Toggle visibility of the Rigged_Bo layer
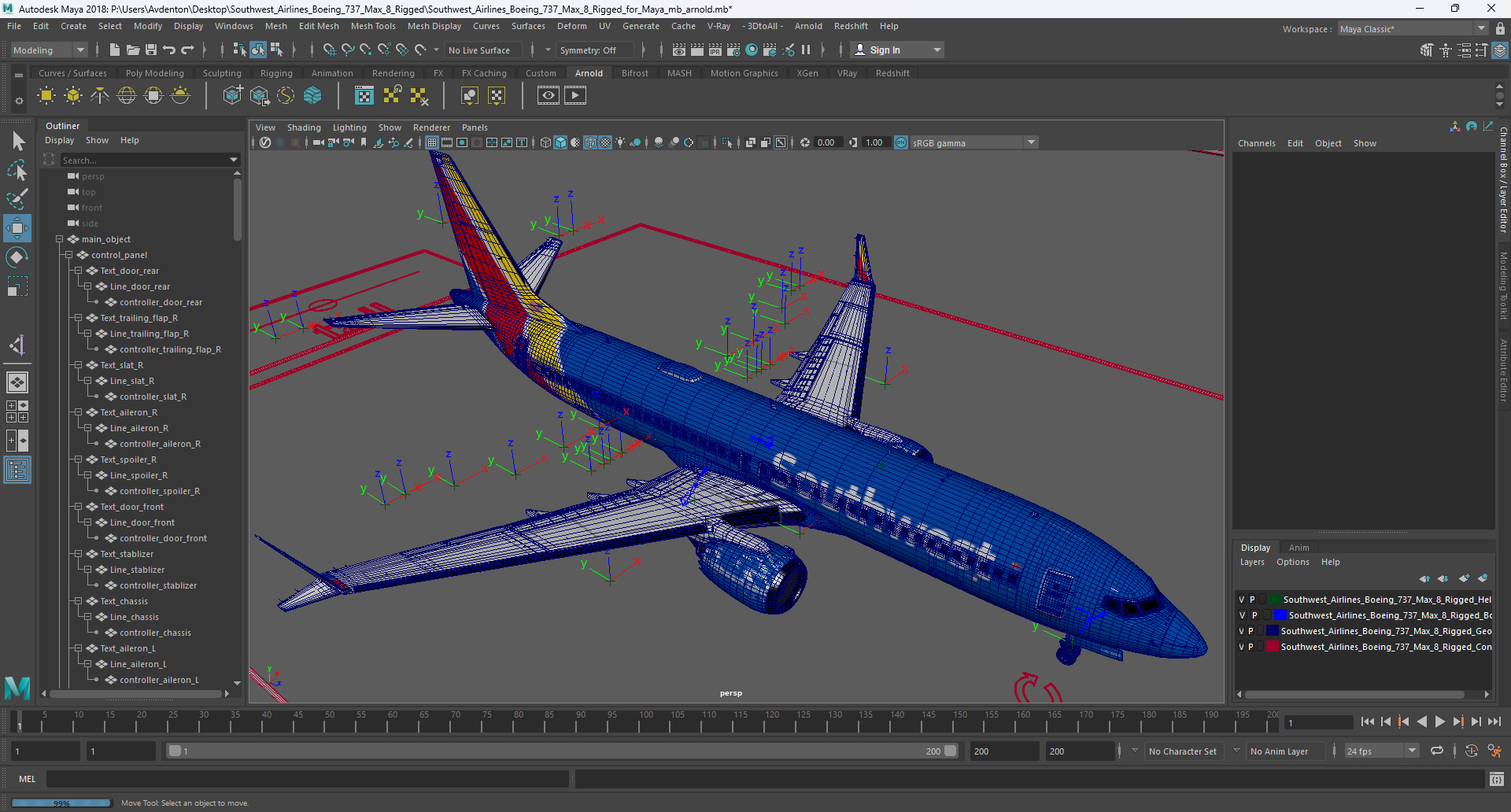This screenshot has height=812, width=1511. 1242,615
